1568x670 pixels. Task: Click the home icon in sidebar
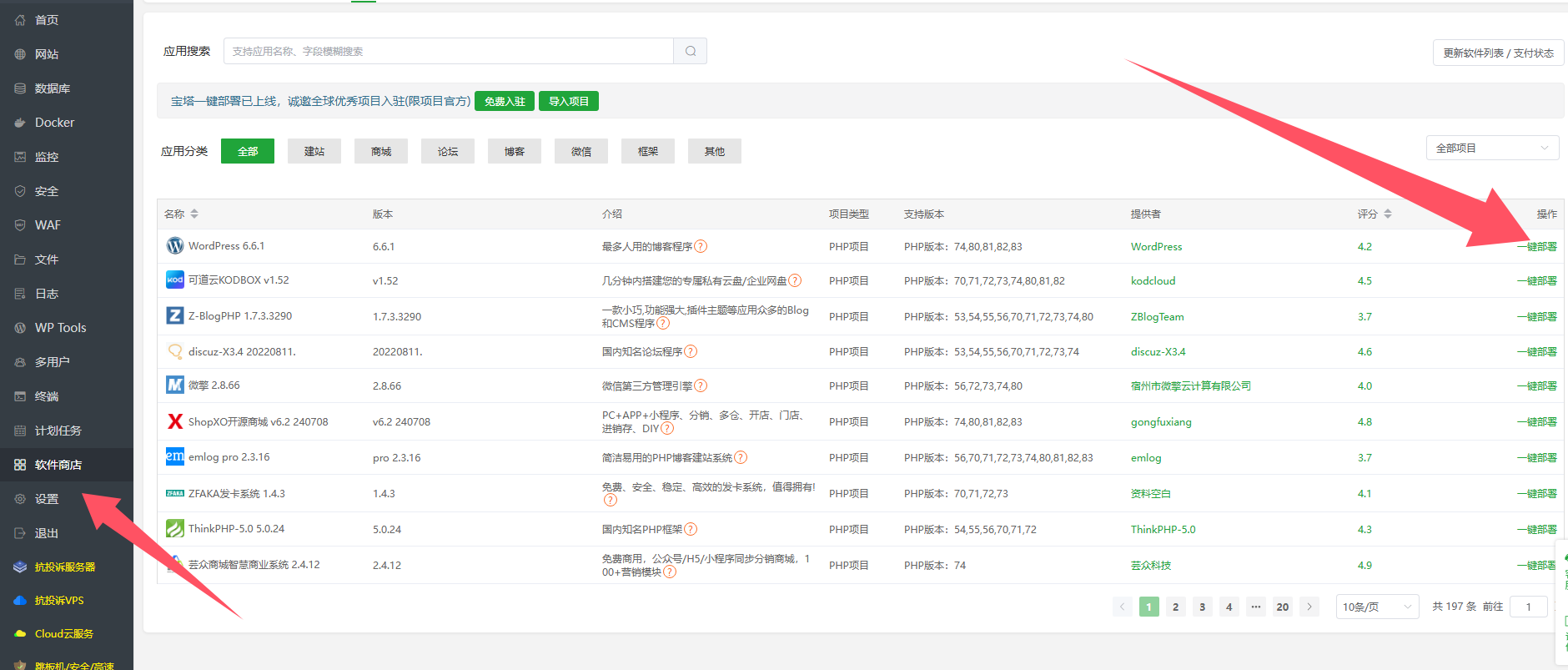click(x=20, y=20)
